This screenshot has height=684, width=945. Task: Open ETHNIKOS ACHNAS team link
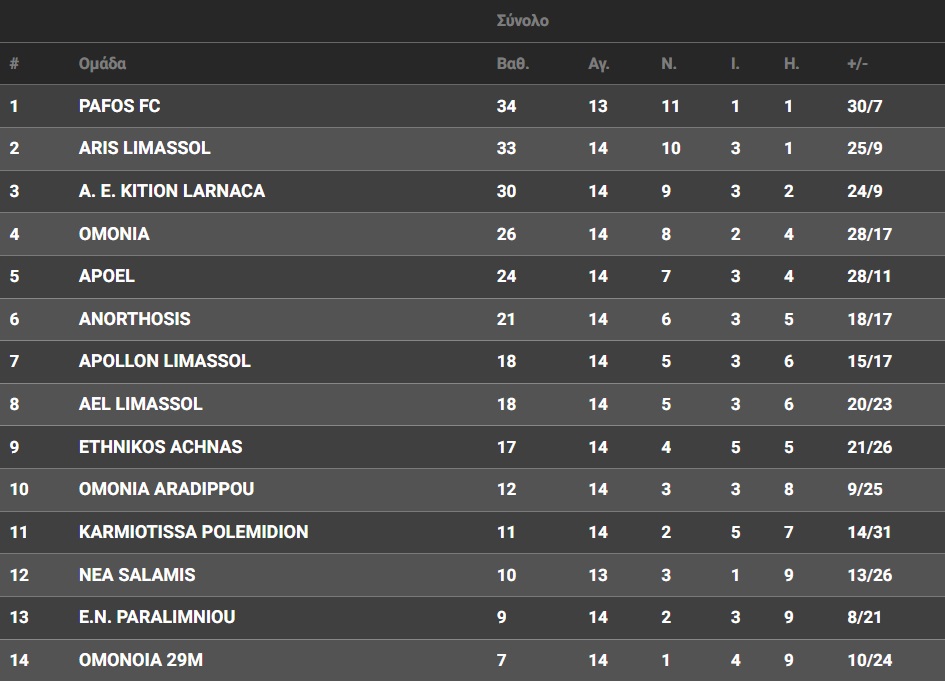coord(160,447)
